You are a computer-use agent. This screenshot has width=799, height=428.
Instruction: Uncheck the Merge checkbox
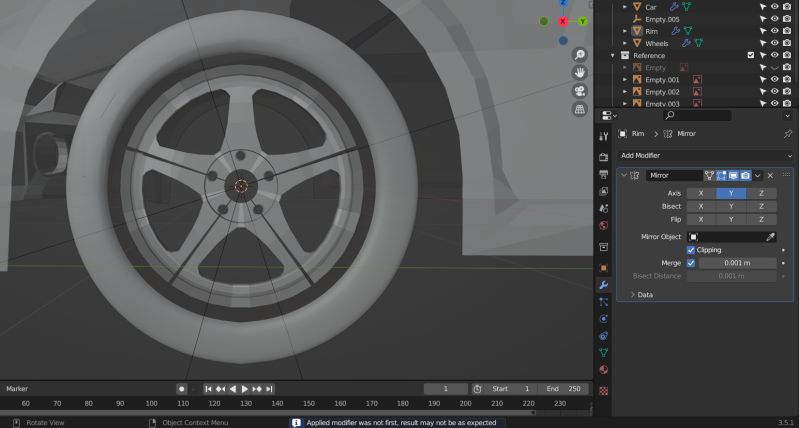pos(691,263)
